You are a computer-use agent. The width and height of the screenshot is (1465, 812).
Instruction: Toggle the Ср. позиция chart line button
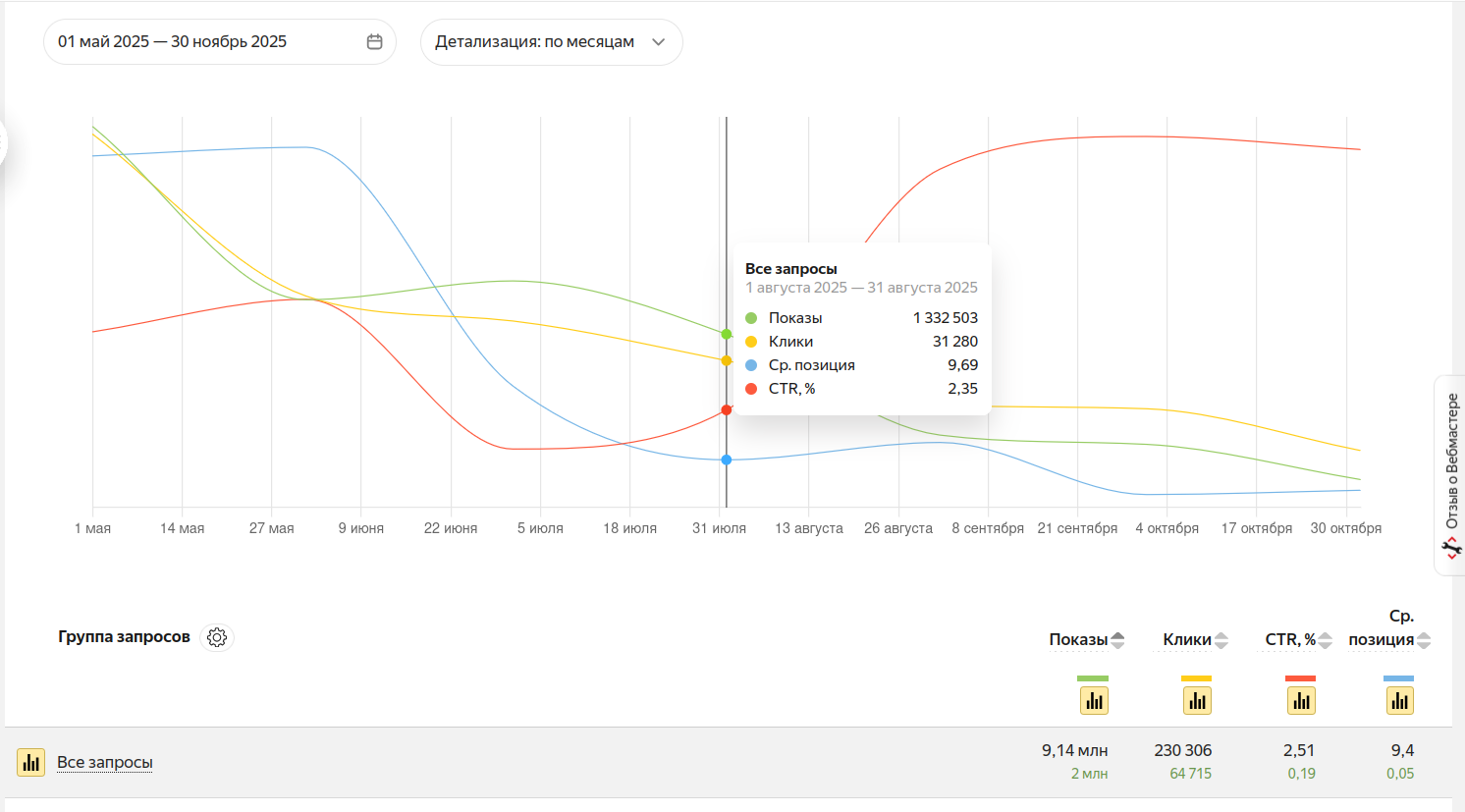(x=1399, y=700)
